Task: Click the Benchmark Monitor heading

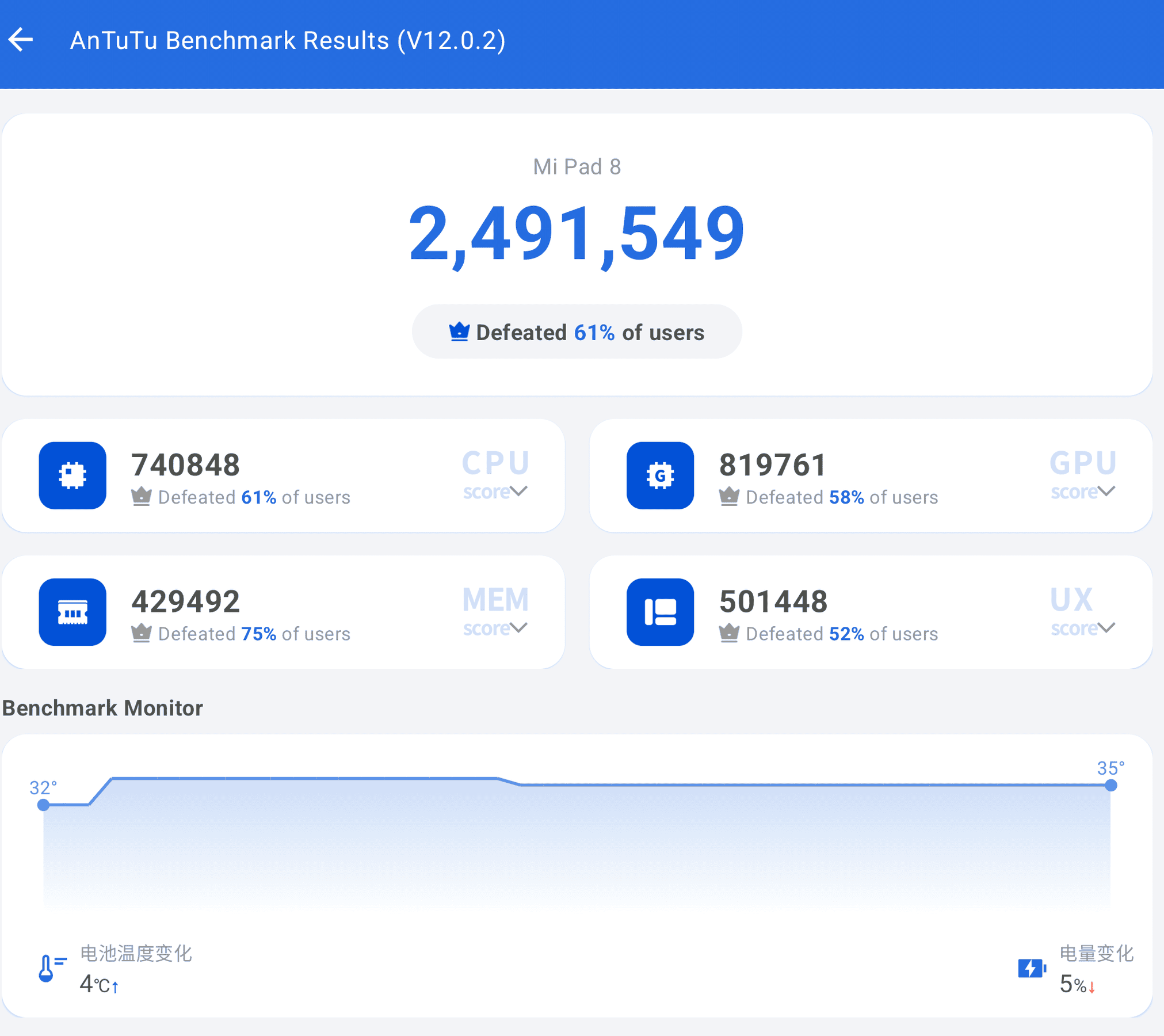Action: 102,708
